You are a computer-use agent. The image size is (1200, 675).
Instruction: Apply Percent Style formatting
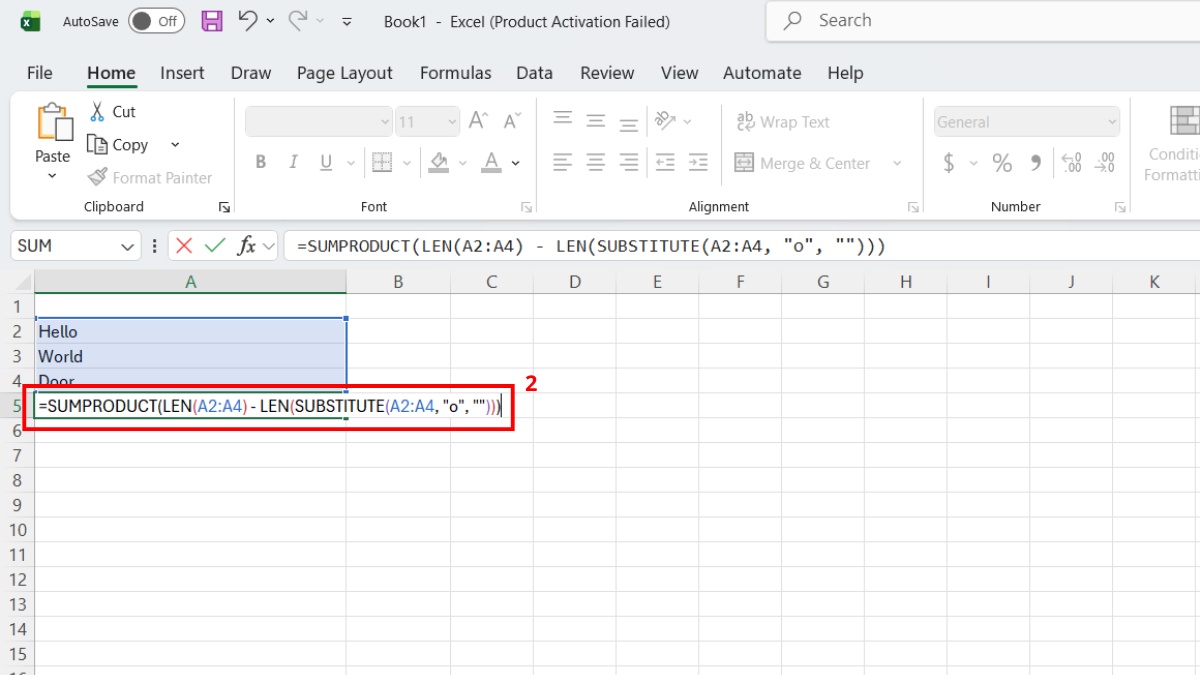pyautogui.click(x=1002, y=163)
